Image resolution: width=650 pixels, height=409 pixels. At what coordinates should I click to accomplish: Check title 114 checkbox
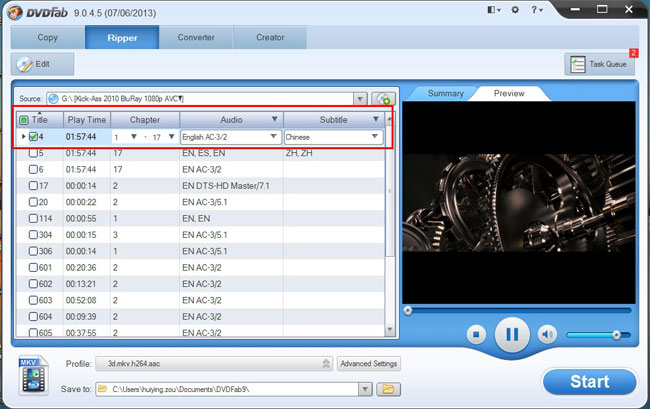pyautogui.click(x=34, y=218)
